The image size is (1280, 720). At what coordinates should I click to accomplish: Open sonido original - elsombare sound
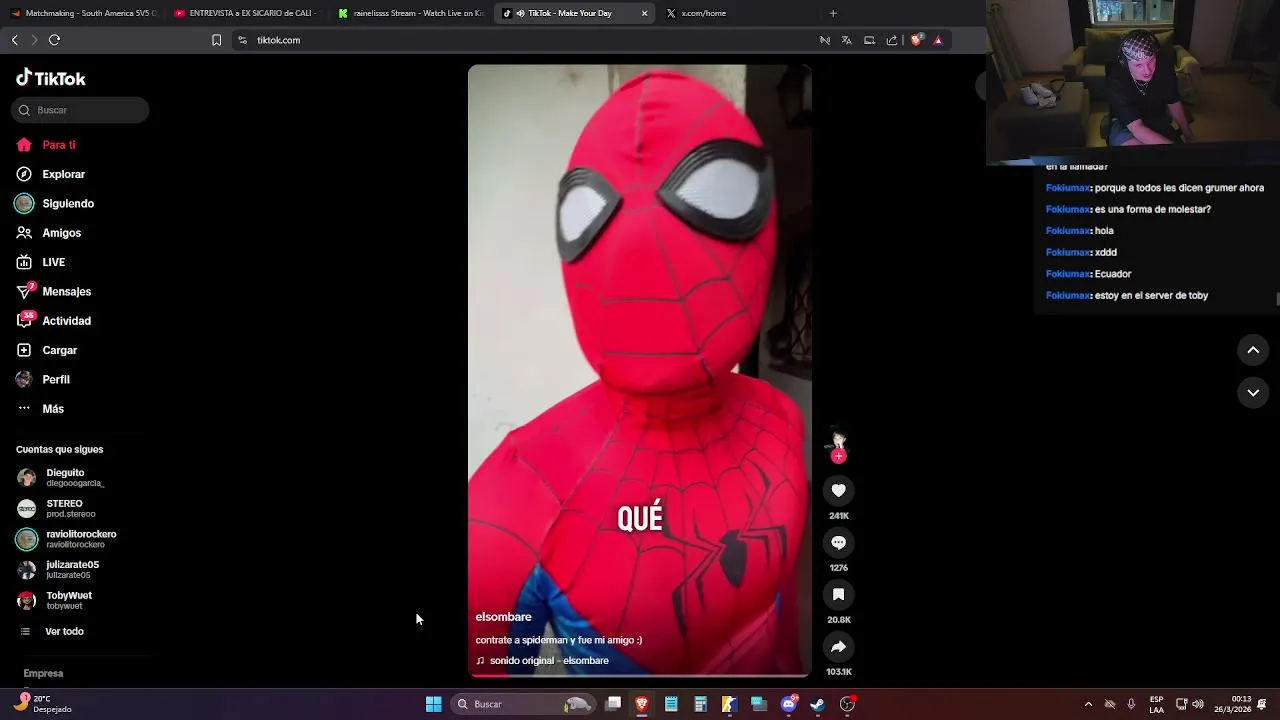[x=549, y=661]
